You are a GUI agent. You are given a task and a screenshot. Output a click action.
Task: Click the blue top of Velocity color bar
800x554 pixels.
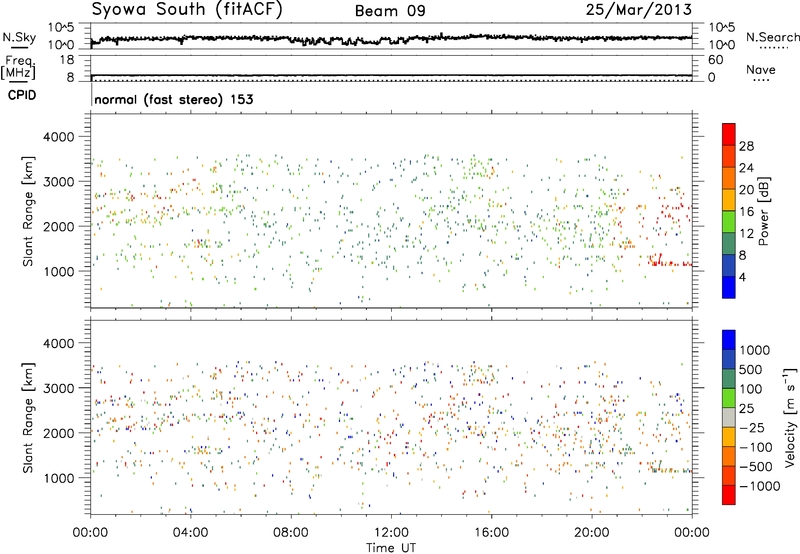click(x=729, y=340)
